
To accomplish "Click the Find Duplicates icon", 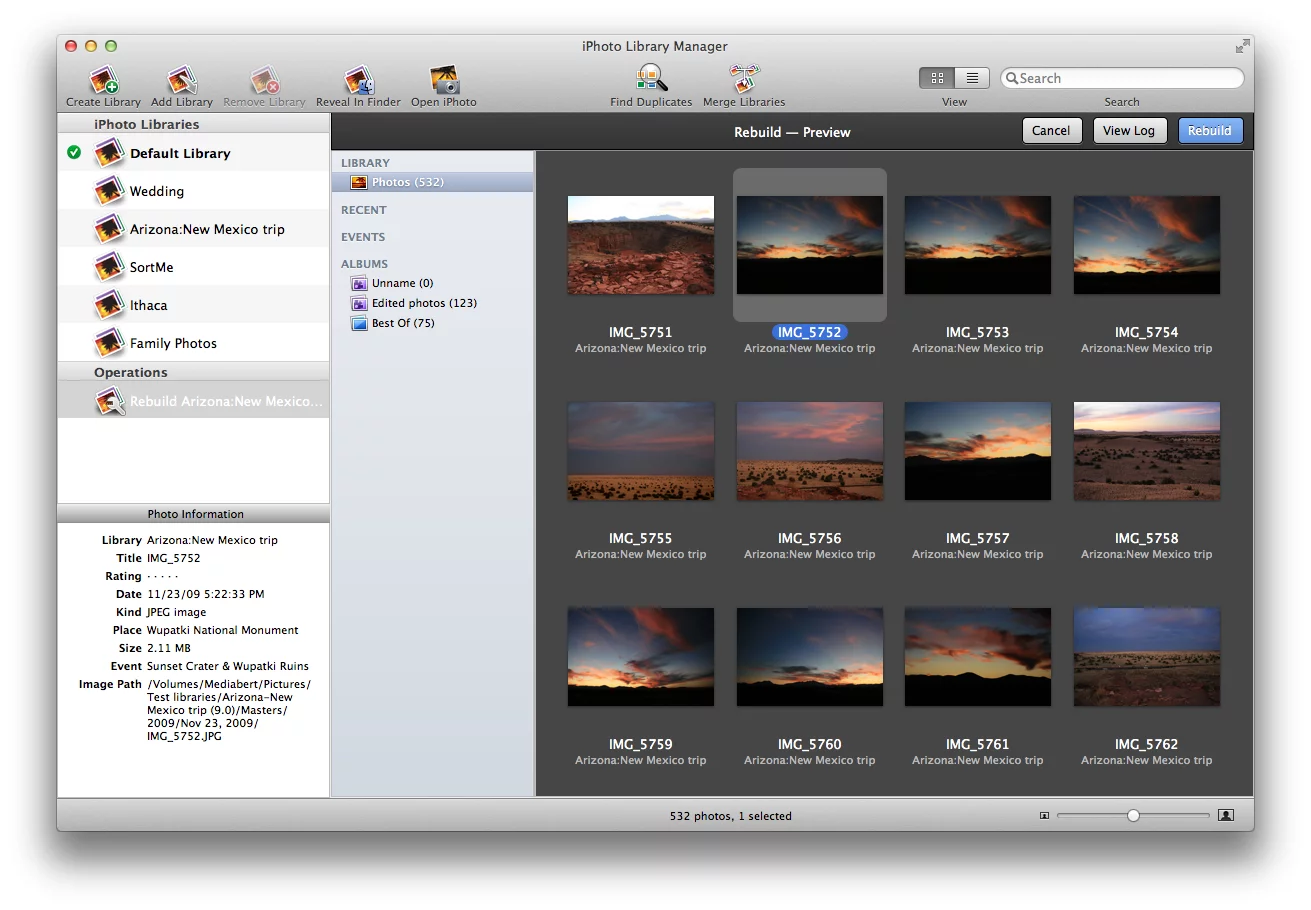I will (x=650, y=77).
